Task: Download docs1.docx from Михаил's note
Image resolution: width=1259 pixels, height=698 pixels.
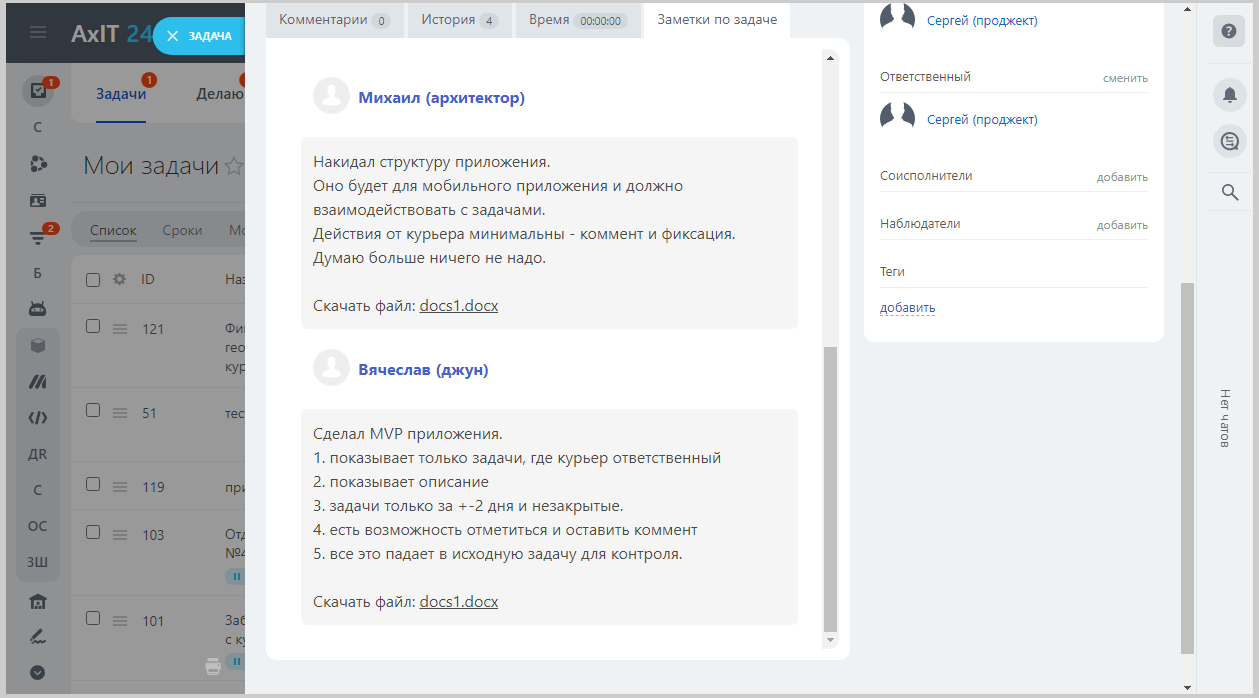Action: pyautogui.click(x=458, y=306)
